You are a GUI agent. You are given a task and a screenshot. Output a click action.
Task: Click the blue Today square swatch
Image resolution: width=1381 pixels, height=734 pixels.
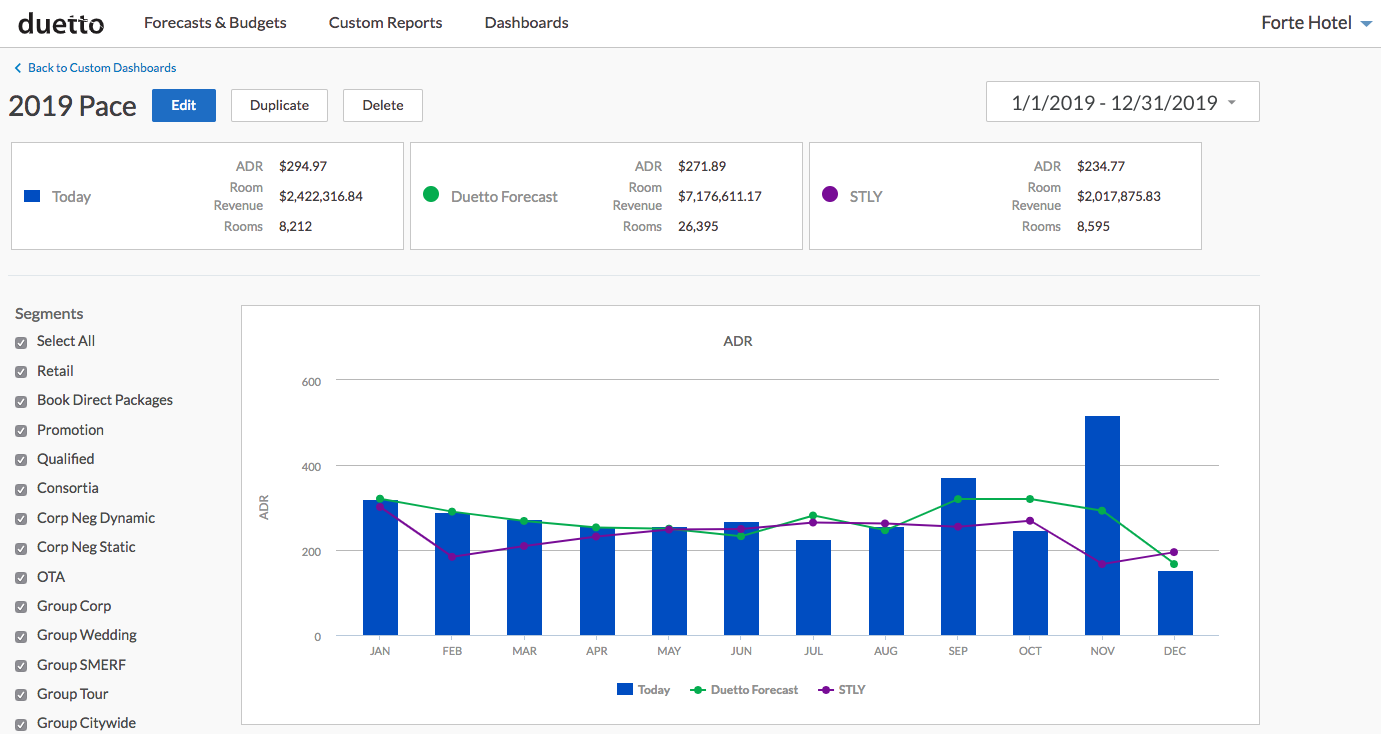coord(32,196)
